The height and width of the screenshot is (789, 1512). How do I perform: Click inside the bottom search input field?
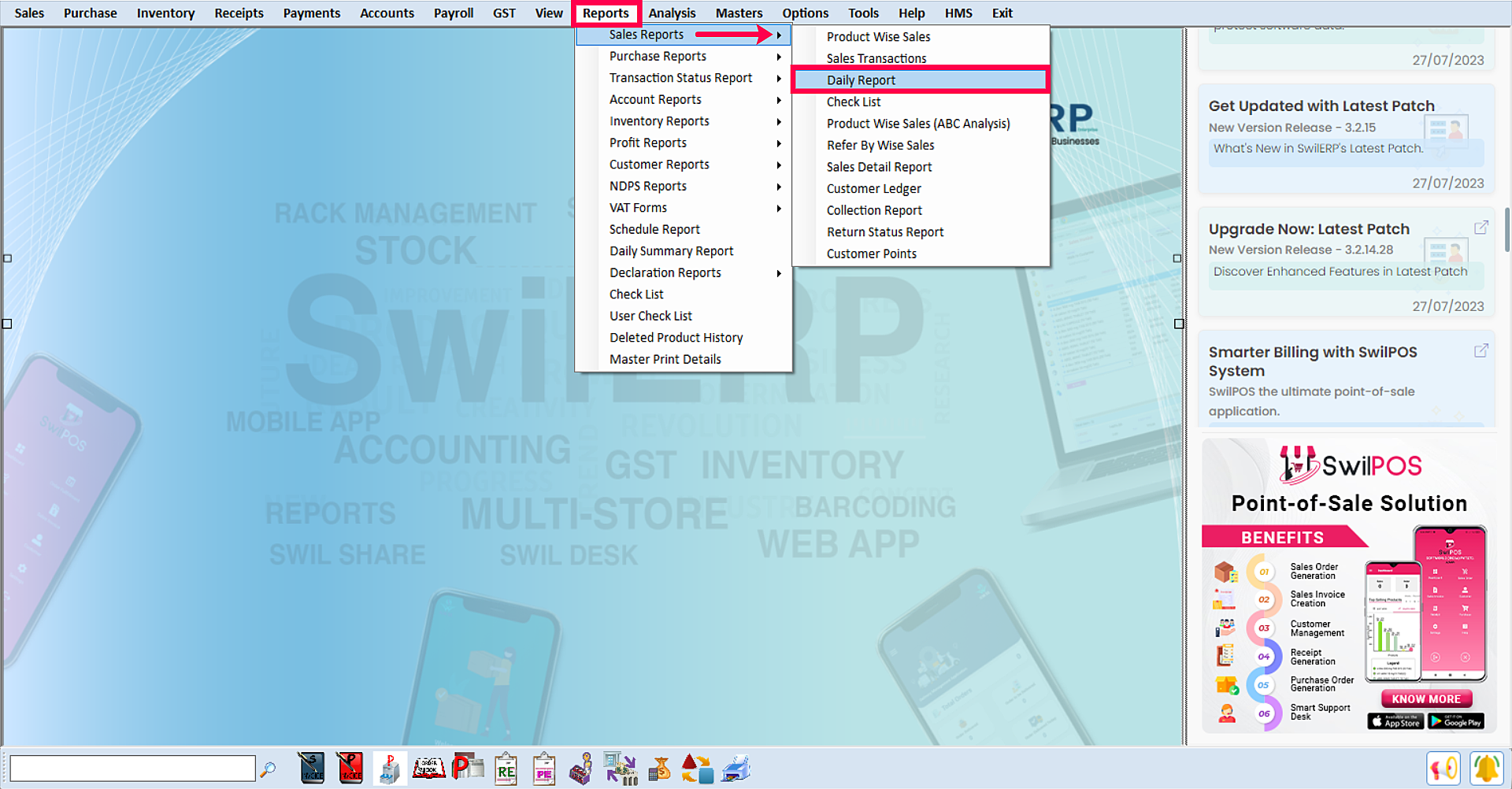point(132,769)
